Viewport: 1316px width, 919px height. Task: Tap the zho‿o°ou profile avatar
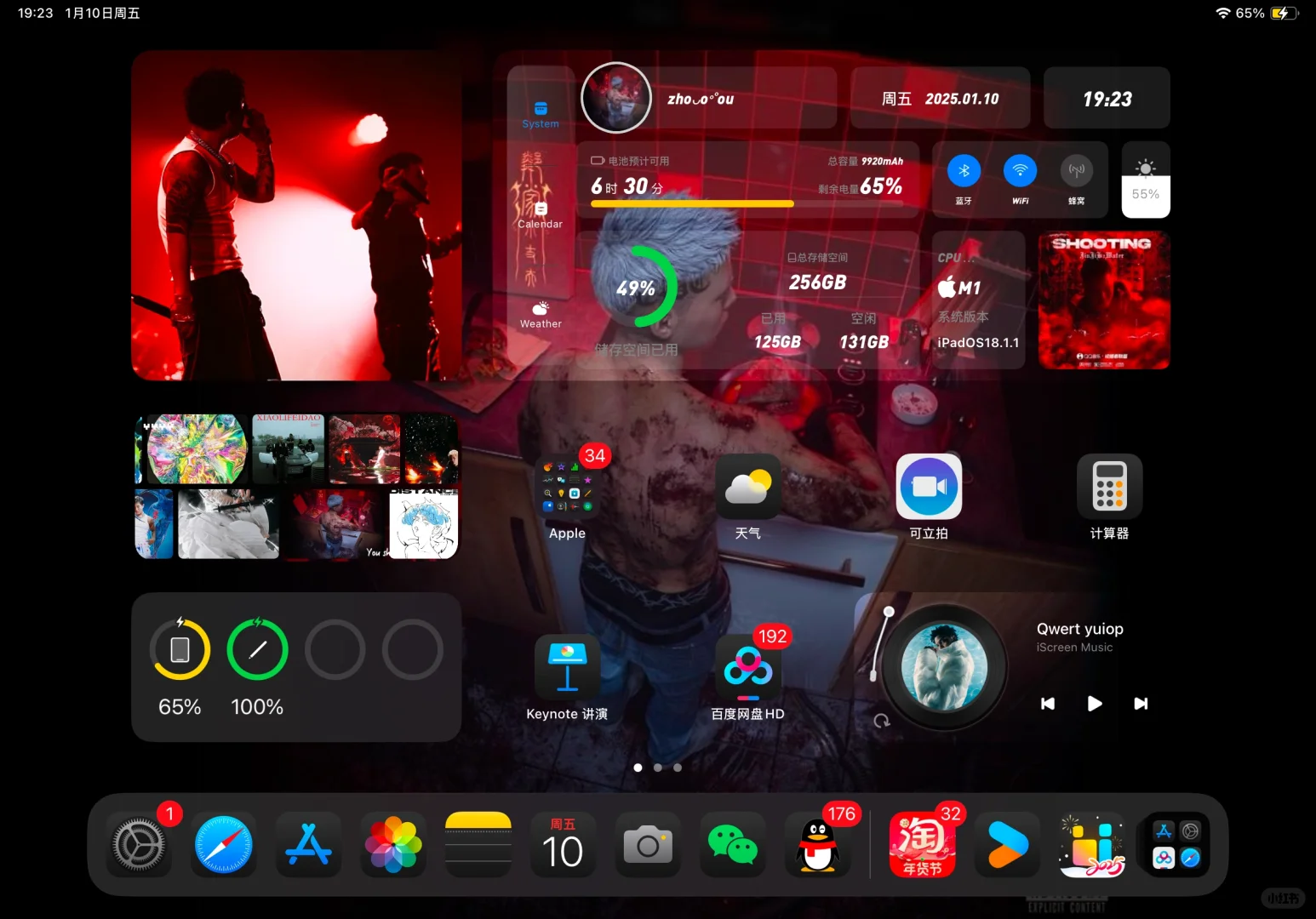tap(616, 98)
